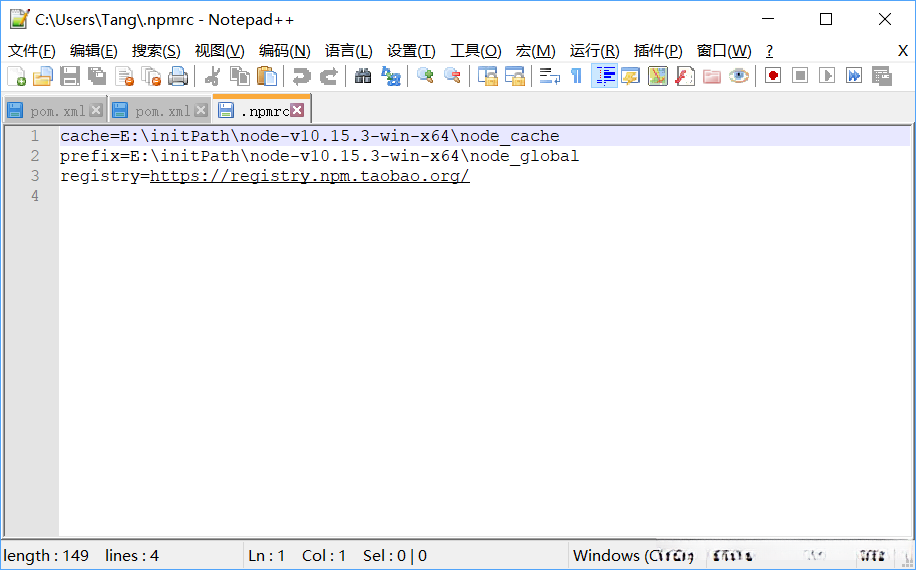
Task: Click line number 4 in the margin
Action: [35, 196]
